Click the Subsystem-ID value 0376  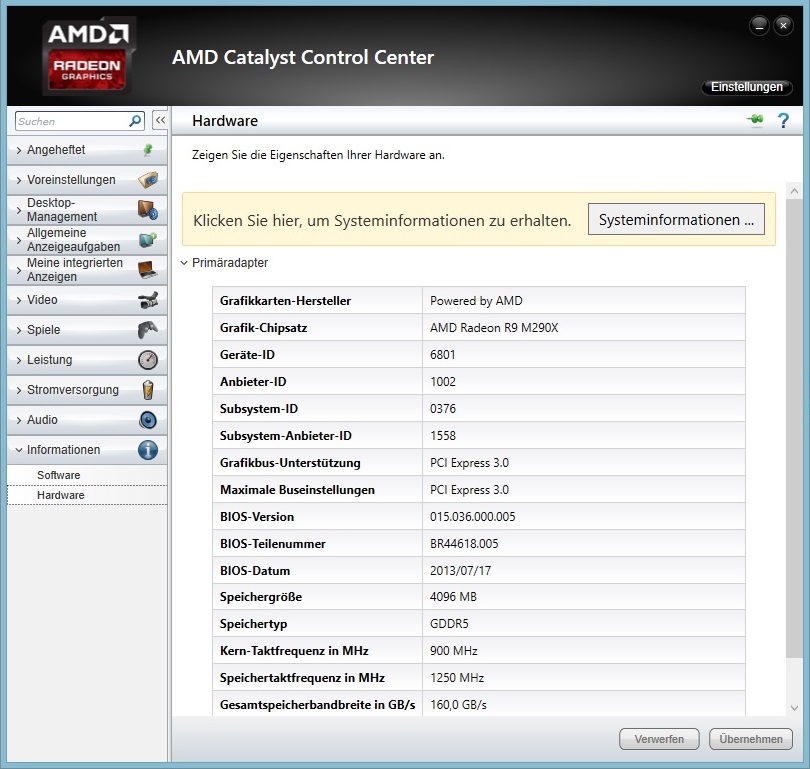(x=443, y=409)
